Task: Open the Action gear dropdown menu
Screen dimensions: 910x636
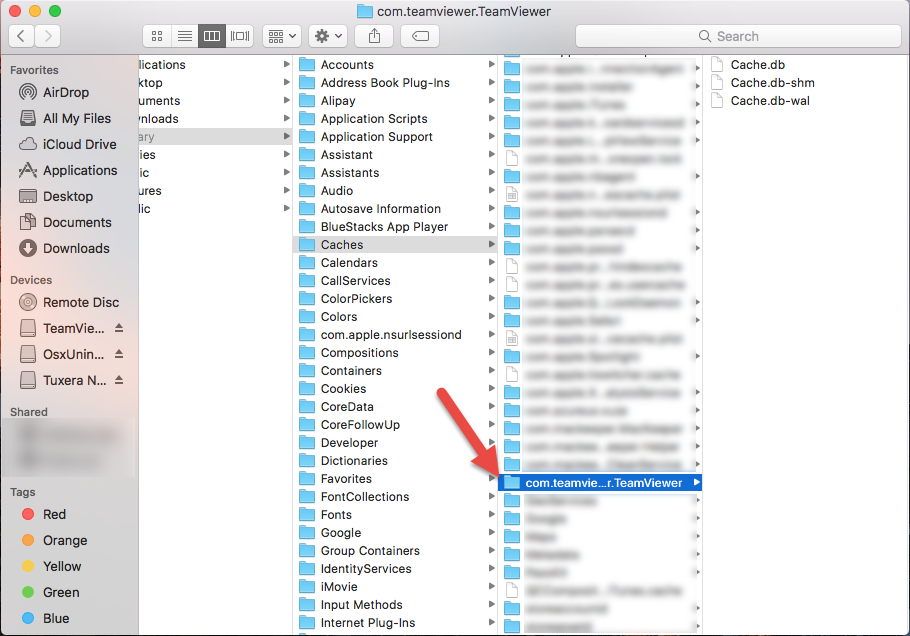Action: pos(327,36)
